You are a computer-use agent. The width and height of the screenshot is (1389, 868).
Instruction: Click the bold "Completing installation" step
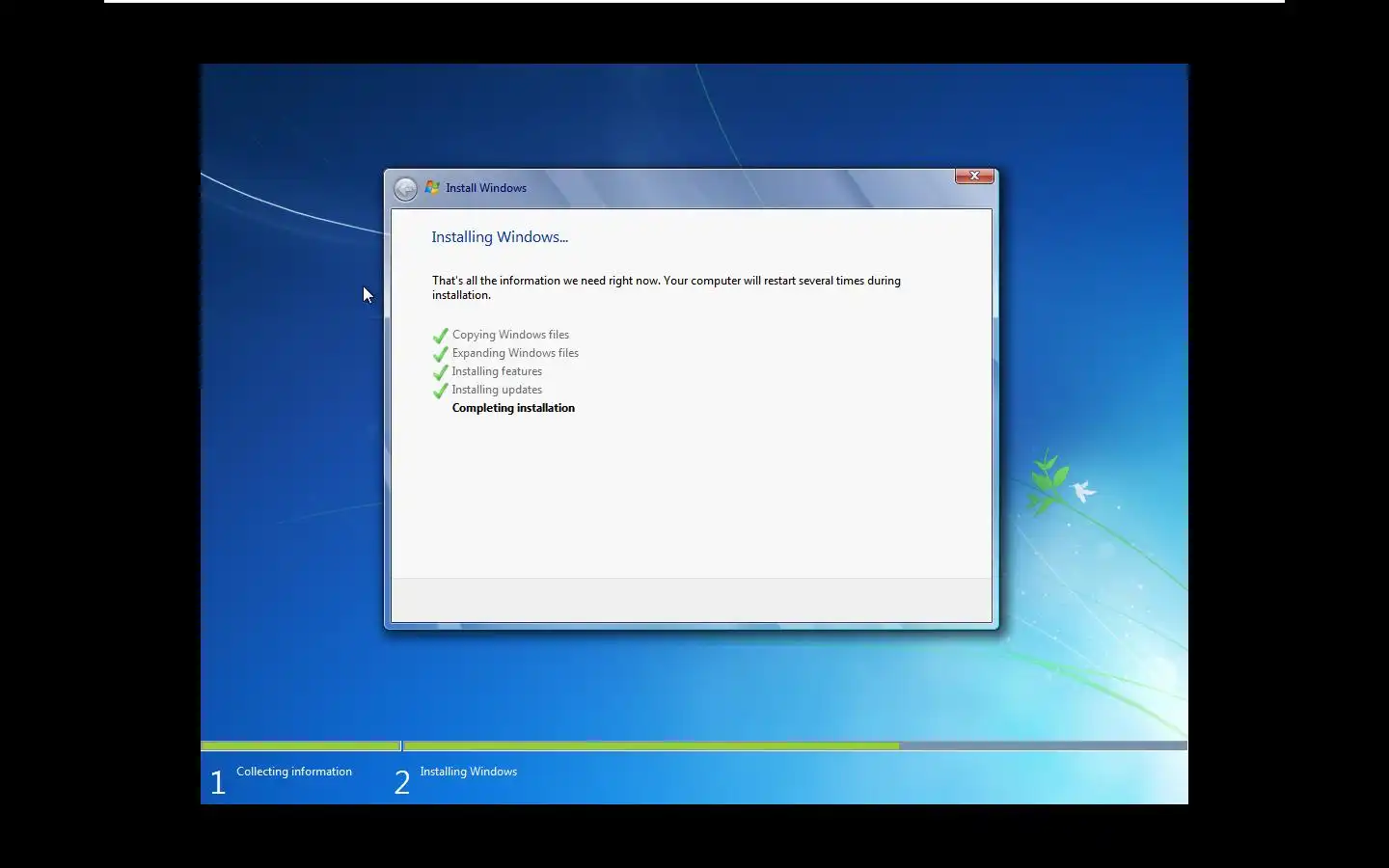click(x=513, y=408)
